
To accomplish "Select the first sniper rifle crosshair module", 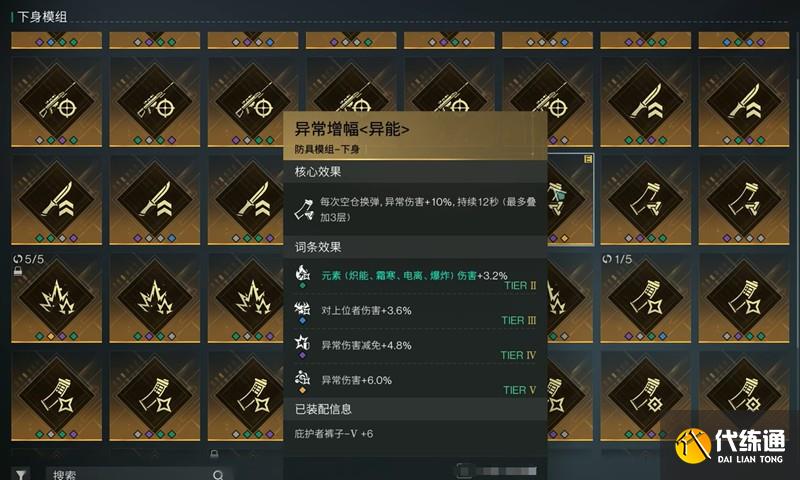I will (56, 101).
